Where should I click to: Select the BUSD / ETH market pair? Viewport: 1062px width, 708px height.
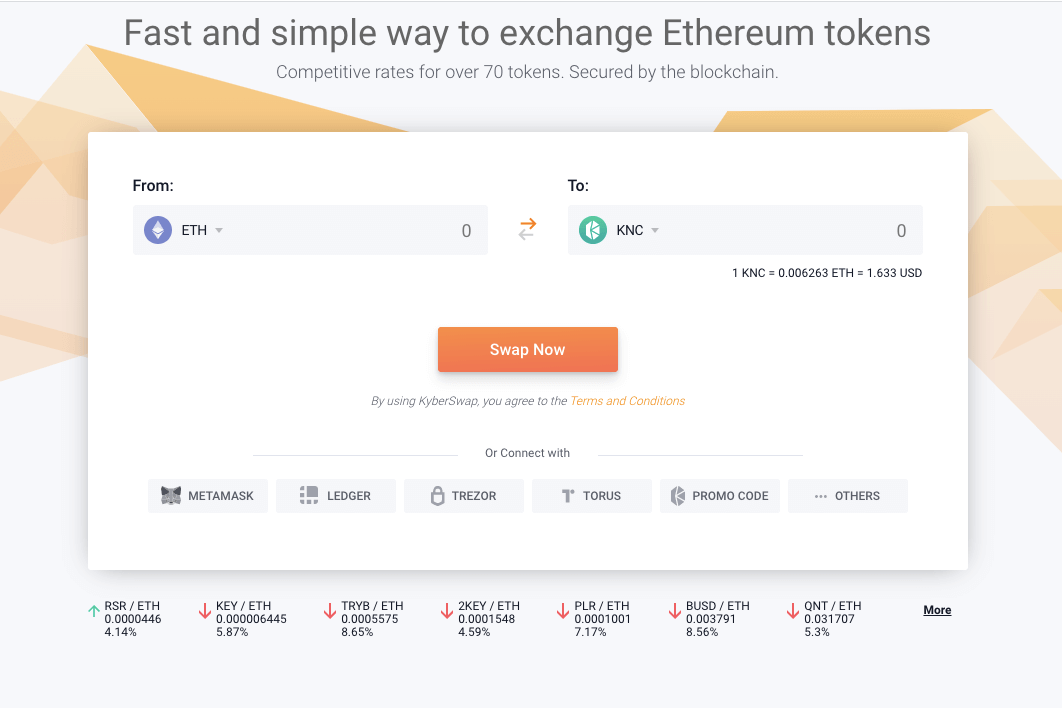coord(709,619)
